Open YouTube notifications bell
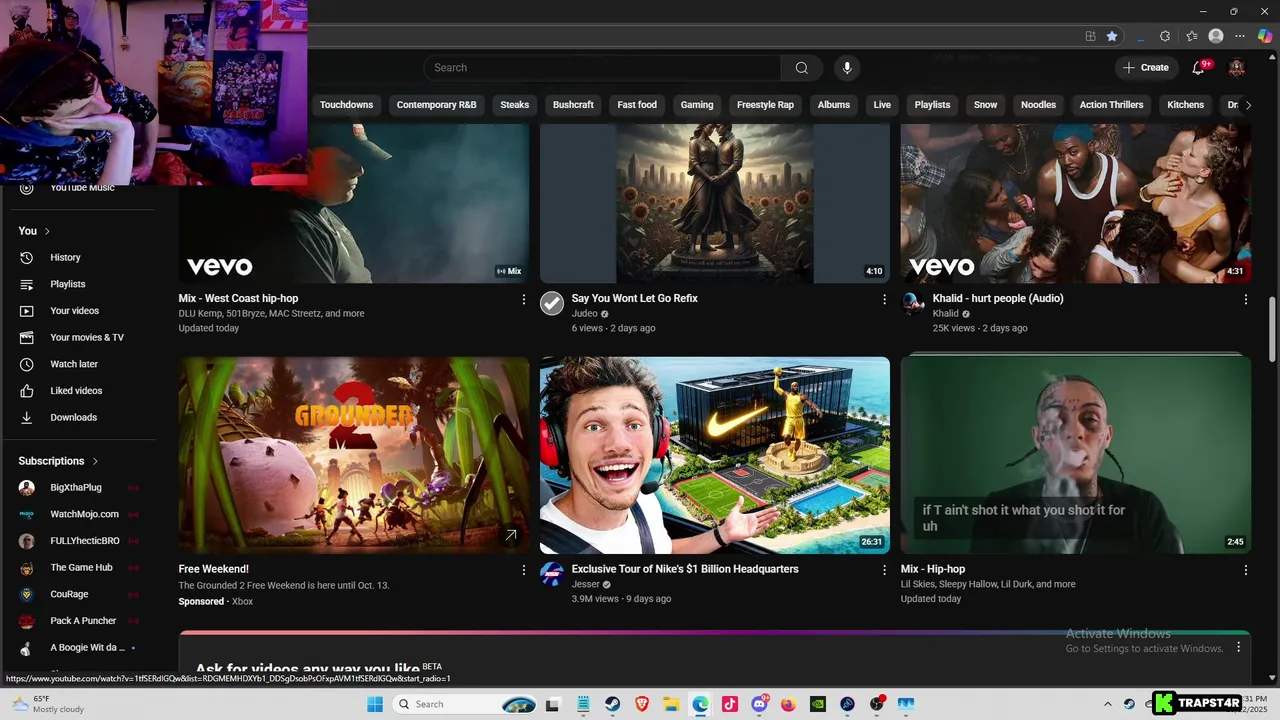1280x720 pixels. 1198,68
